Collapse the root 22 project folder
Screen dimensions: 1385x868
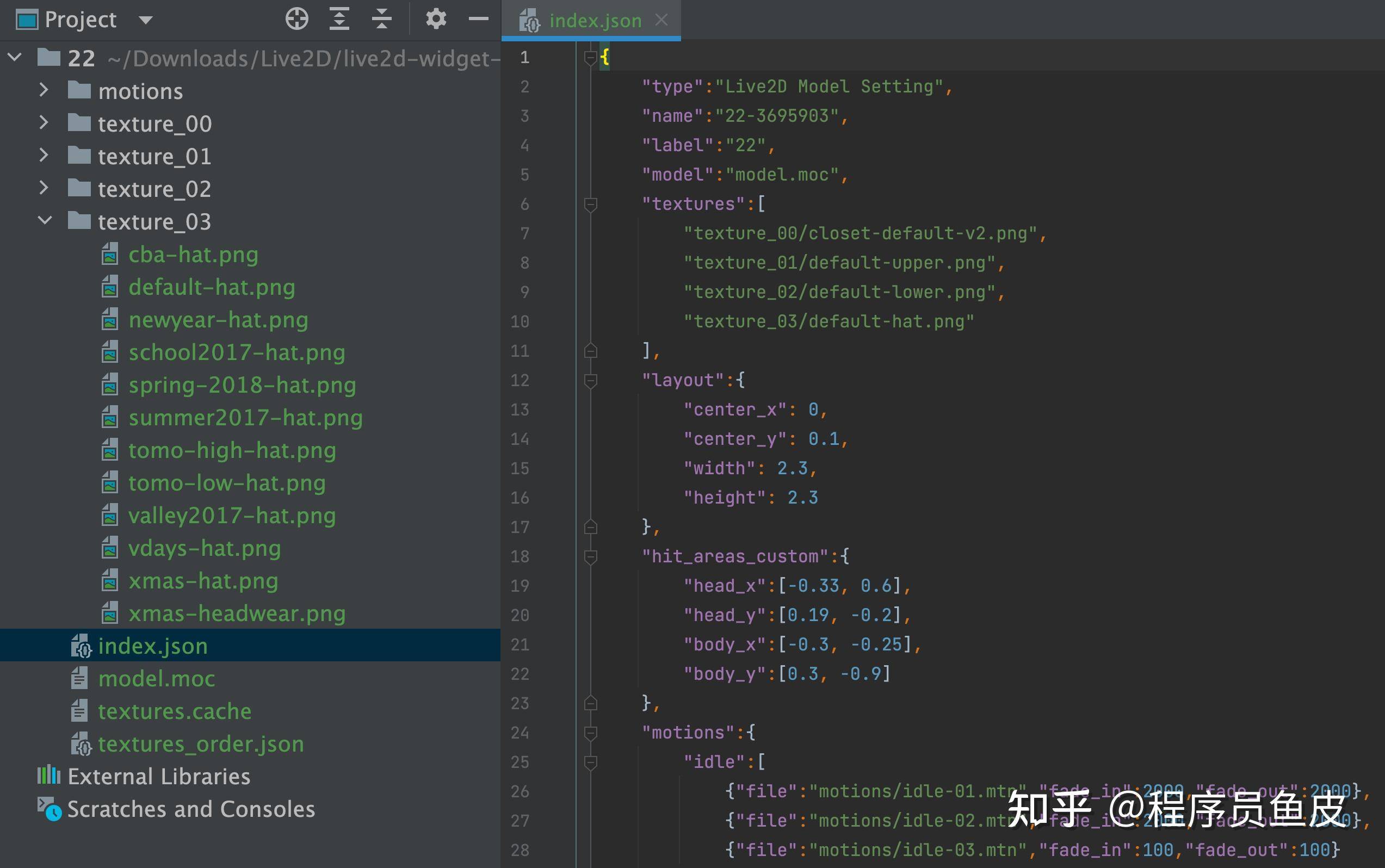15,58
